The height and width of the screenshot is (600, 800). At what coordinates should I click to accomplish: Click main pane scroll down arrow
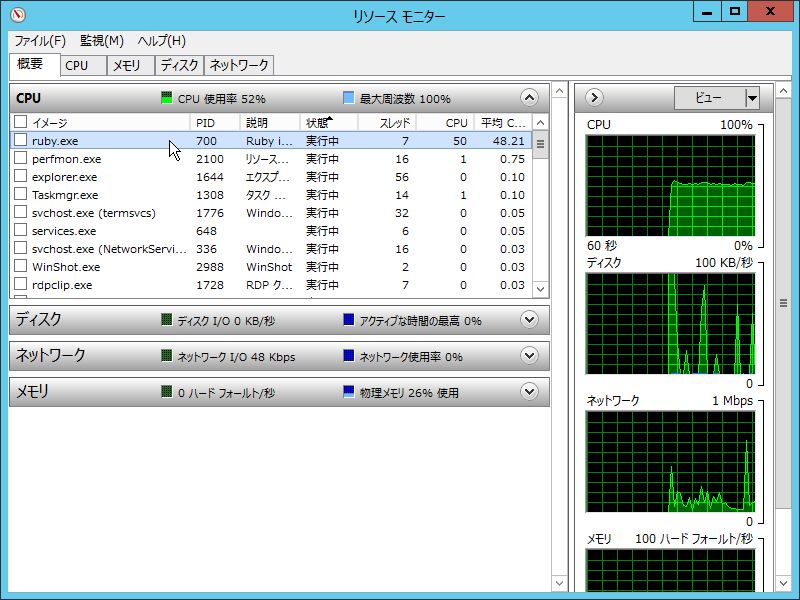[x=560, y=583]
